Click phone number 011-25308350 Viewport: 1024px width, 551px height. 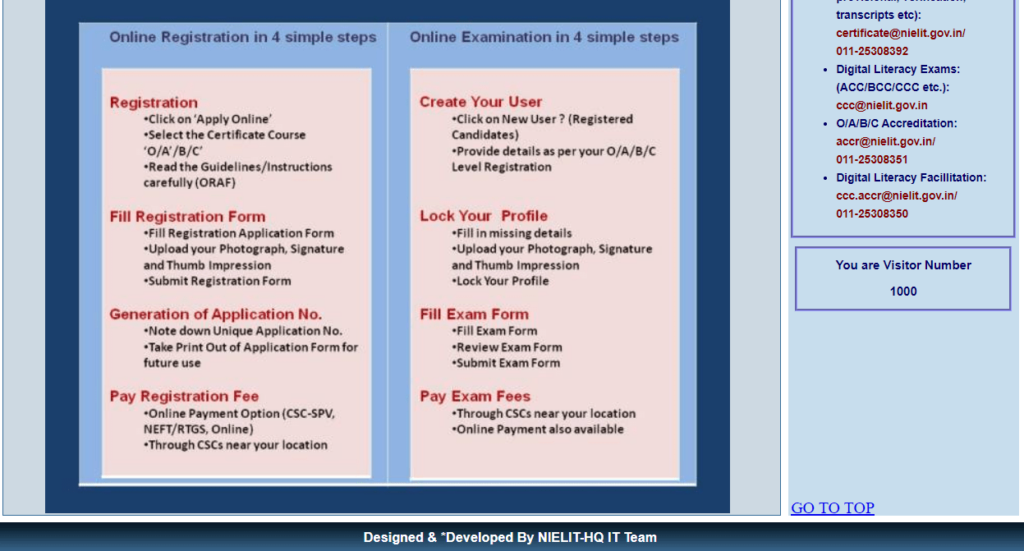coord(872,213)
